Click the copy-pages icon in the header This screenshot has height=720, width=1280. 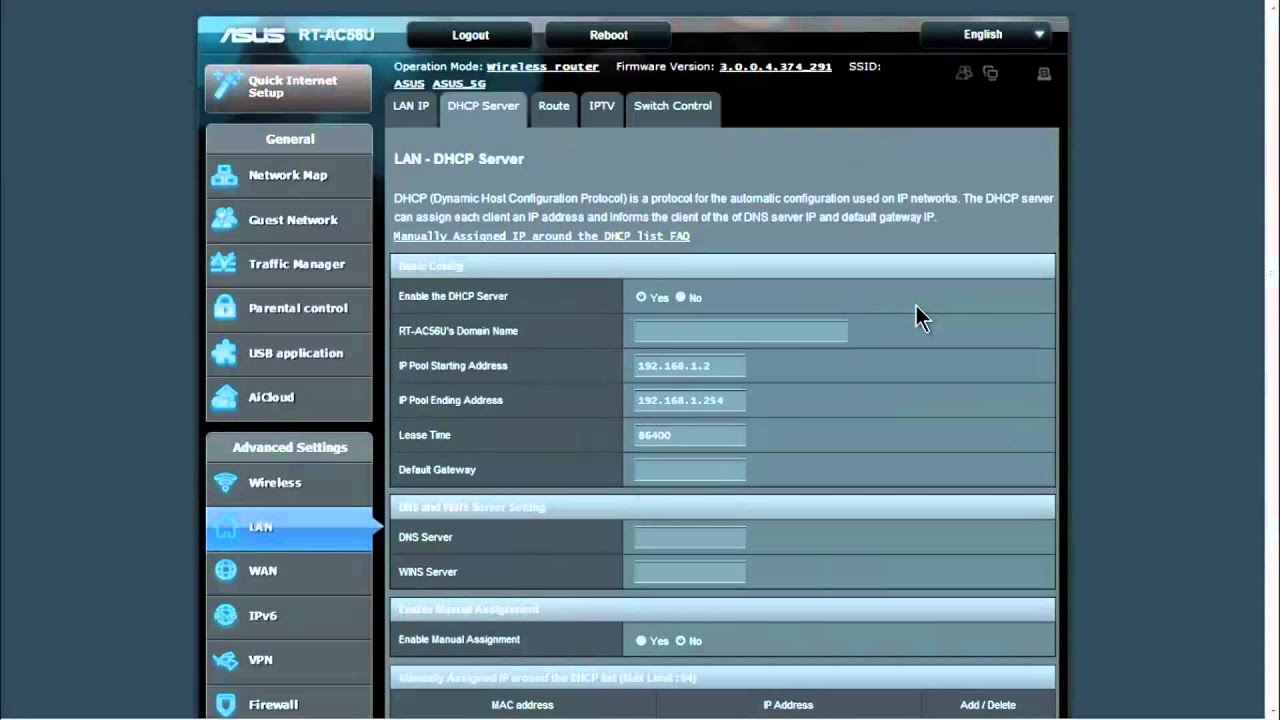[991, 73]
